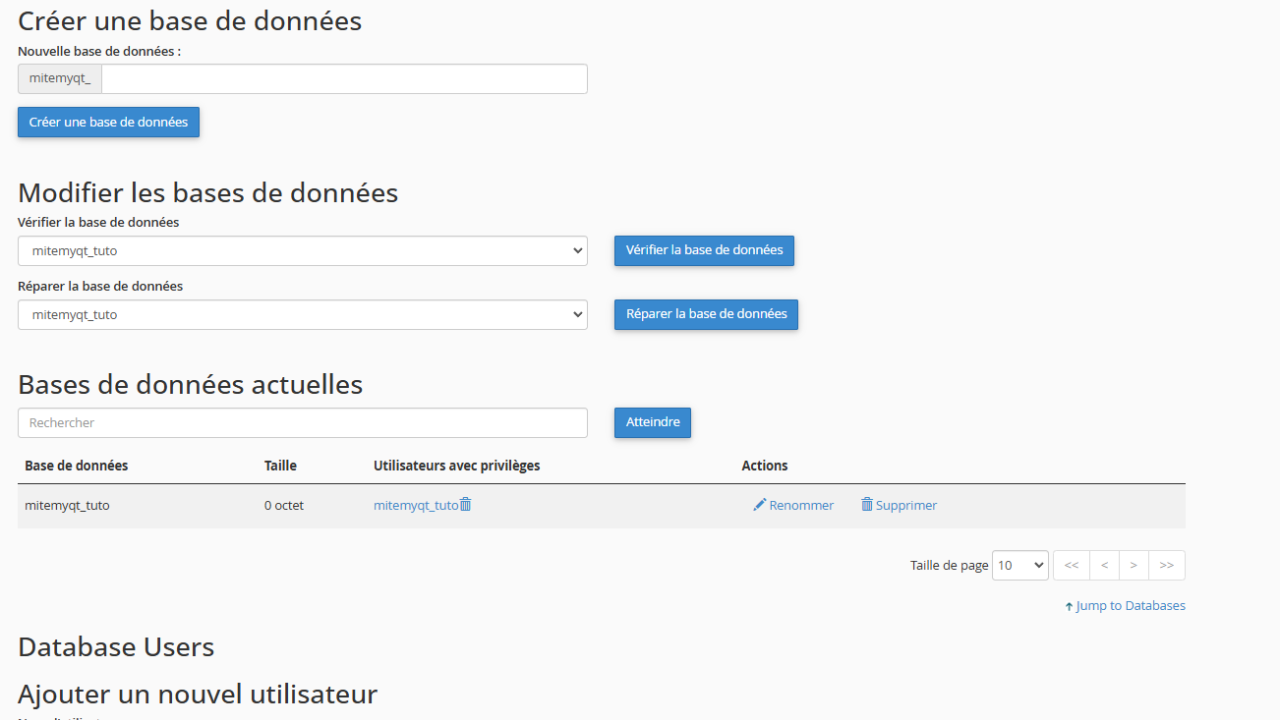Go to previous page with < button
Viewport: 1280px width, 720px height.
[x=1104, y=565]
